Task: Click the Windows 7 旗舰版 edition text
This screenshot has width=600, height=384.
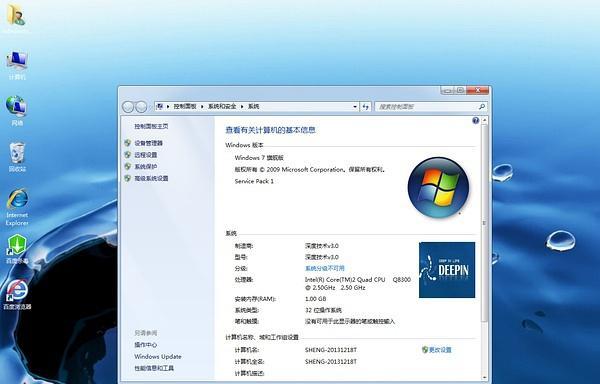Action: pyautogui.click(x=259, y=158)
